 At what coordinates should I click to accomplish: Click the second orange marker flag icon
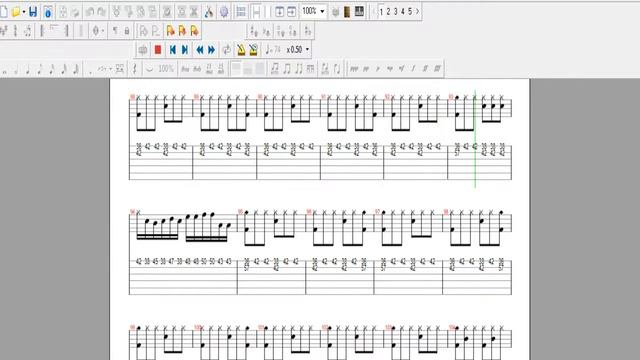182,31
